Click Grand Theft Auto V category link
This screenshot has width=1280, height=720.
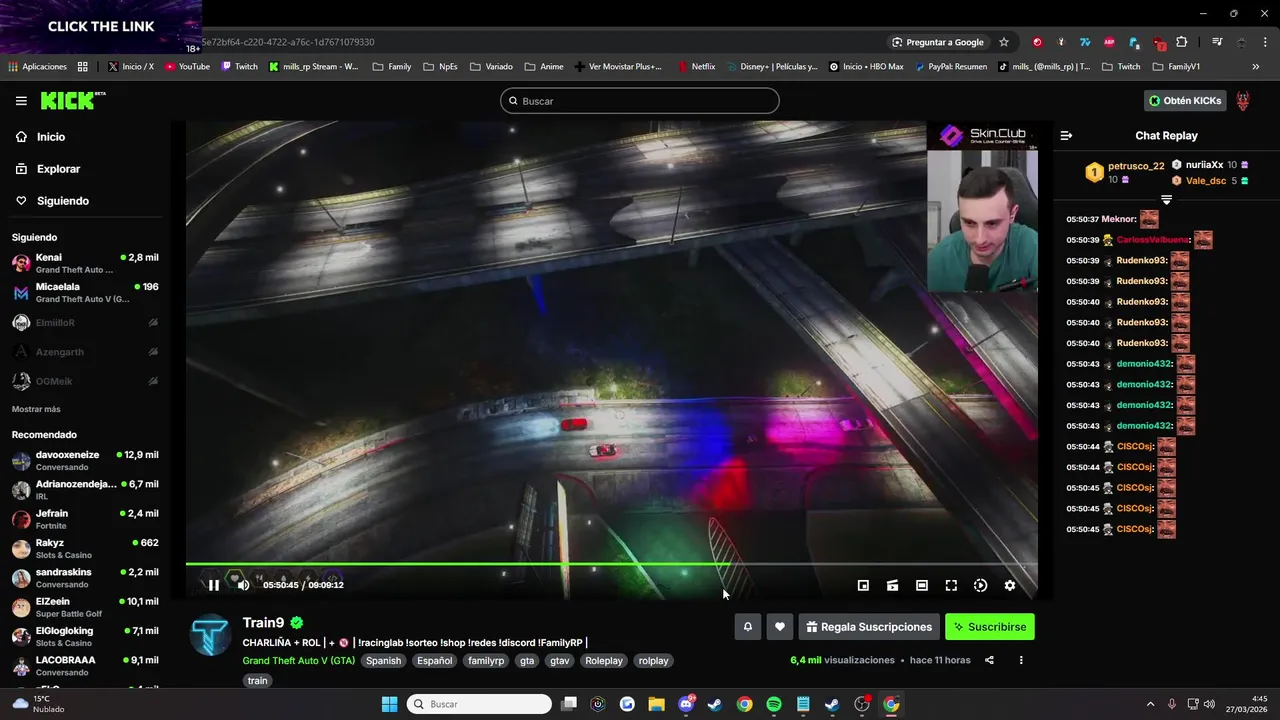(x=298, y=661)
